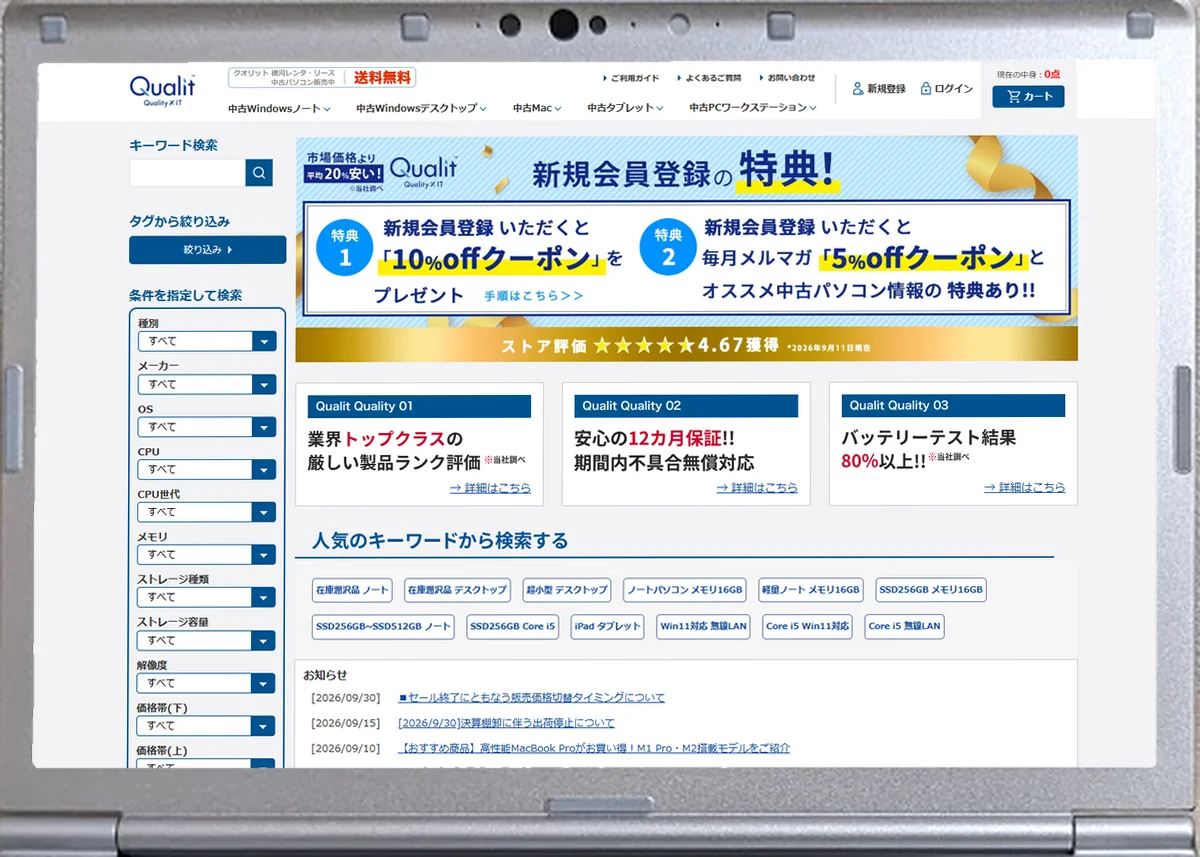
Task: Open the ストレージ種類 dropdown
Action: coord(207,597)
